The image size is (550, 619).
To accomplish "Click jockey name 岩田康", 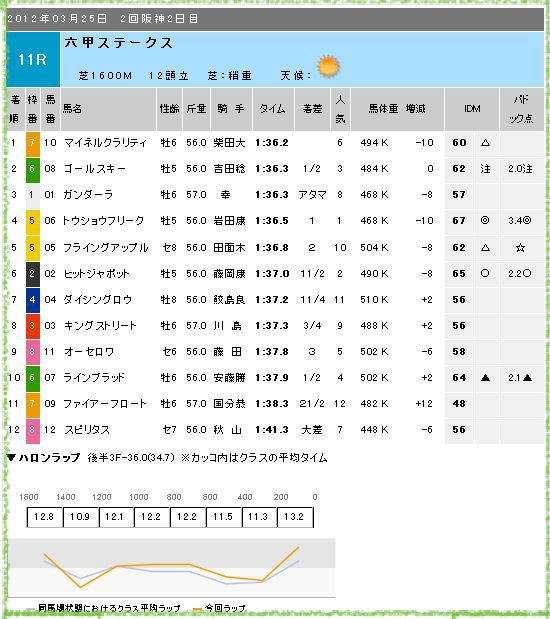I will tap(229, 221).
